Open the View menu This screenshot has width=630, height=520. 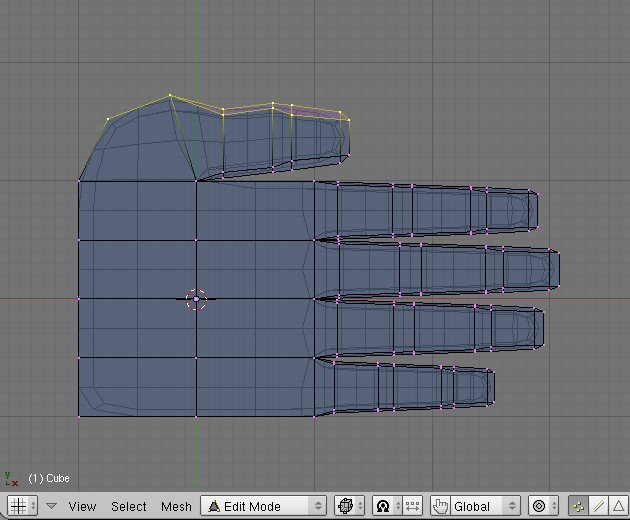click(x=82, y=506)
